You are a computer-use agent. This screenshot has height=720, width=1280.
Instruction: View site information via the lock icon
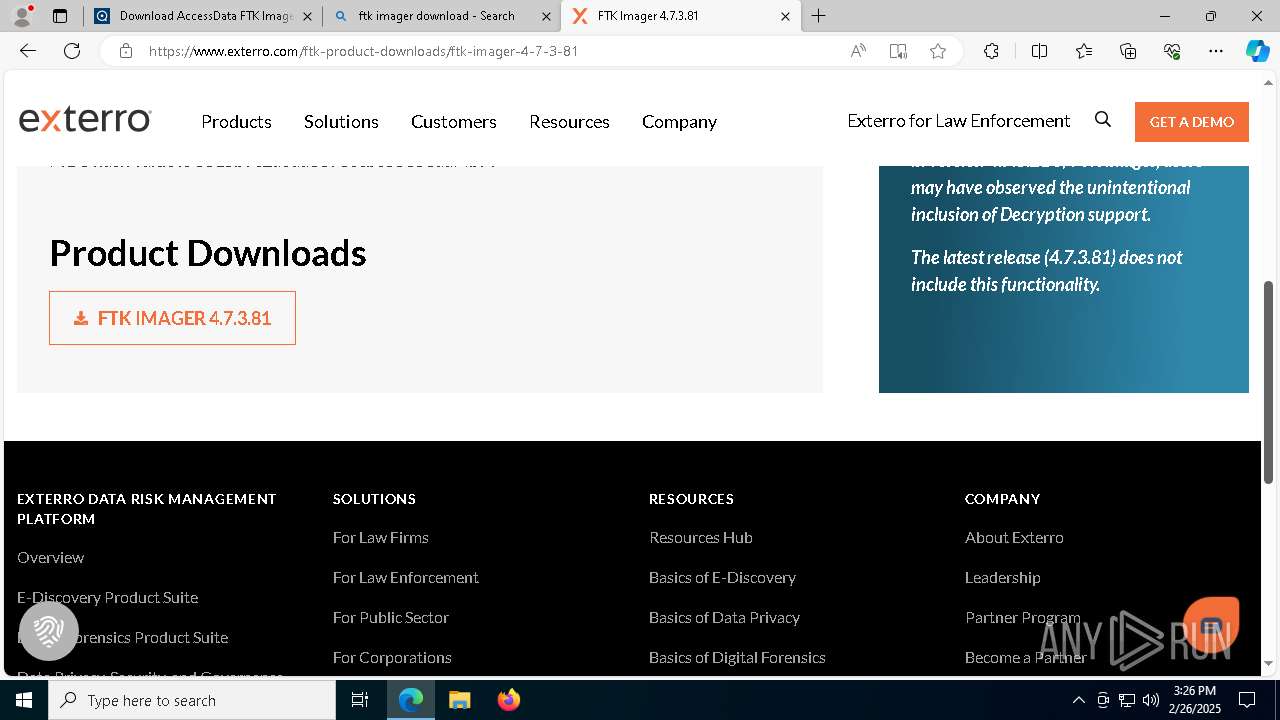[x=126, y=51]
